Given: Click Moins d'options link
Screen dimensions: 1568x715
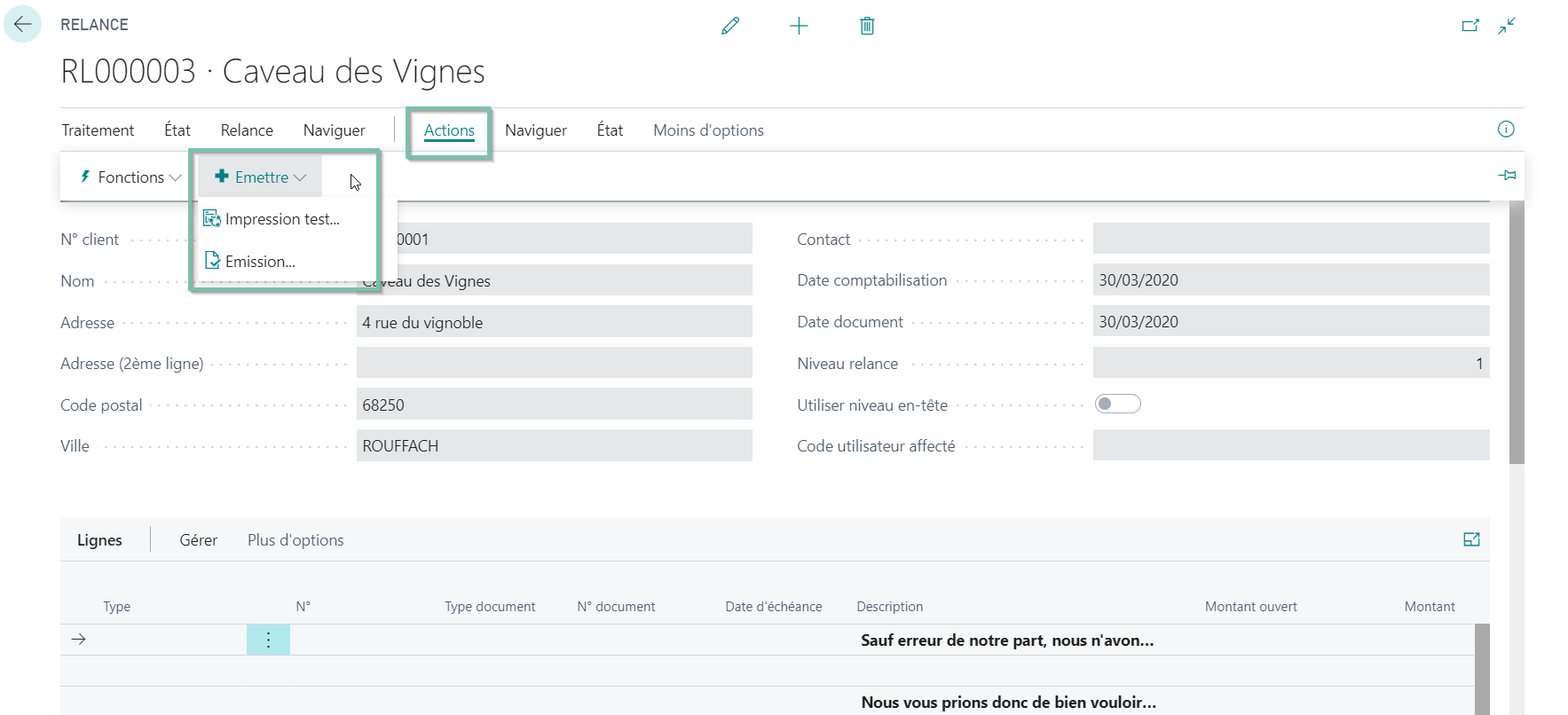Looking at the screenshot, I should click(x=708, y=130).
